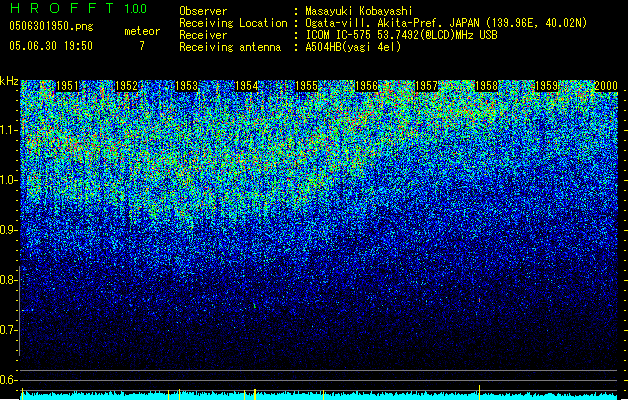Click the meteor label
629x400 pixels.
(142, 31)
